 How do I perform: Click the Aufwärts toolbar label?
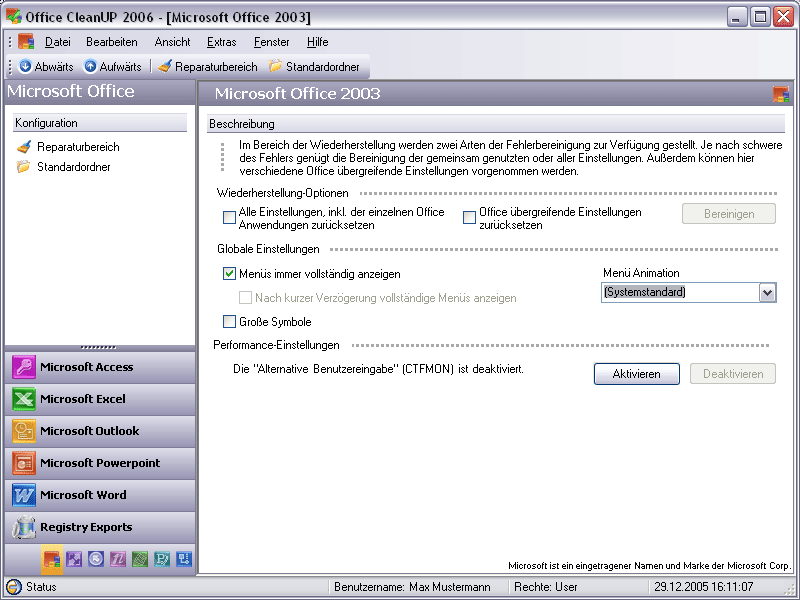120,67
